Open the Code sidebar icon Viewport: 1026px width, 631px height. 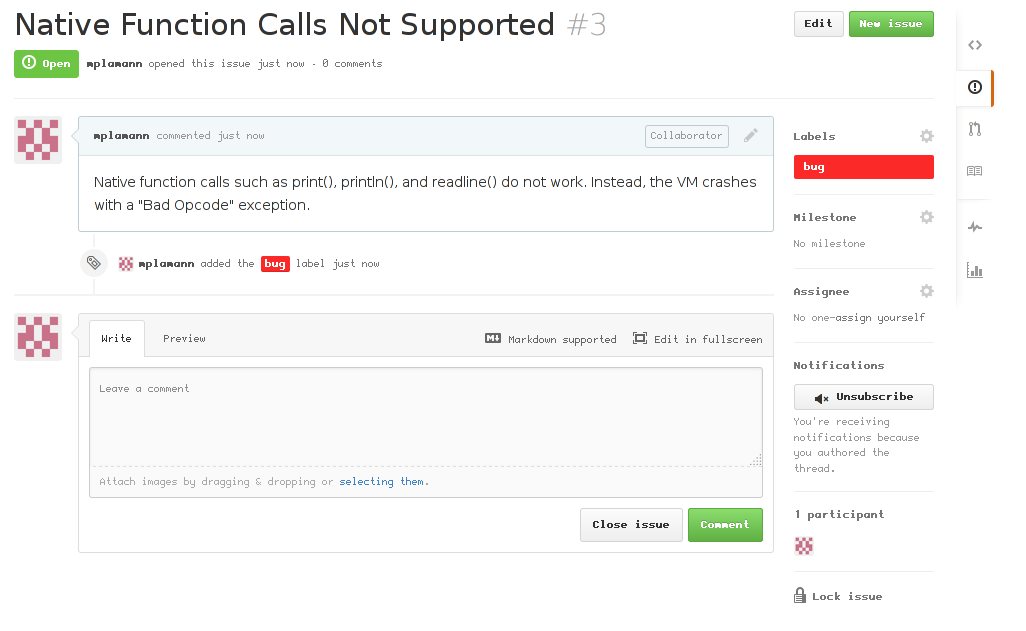975,45
